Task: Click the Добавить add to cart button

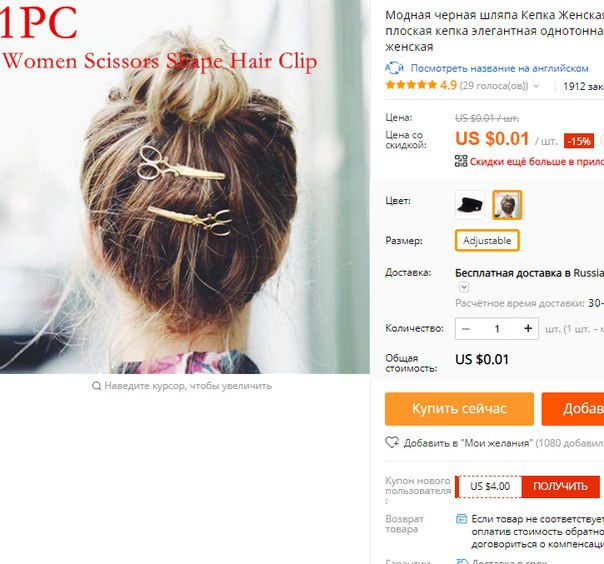Action: (573, 409)
